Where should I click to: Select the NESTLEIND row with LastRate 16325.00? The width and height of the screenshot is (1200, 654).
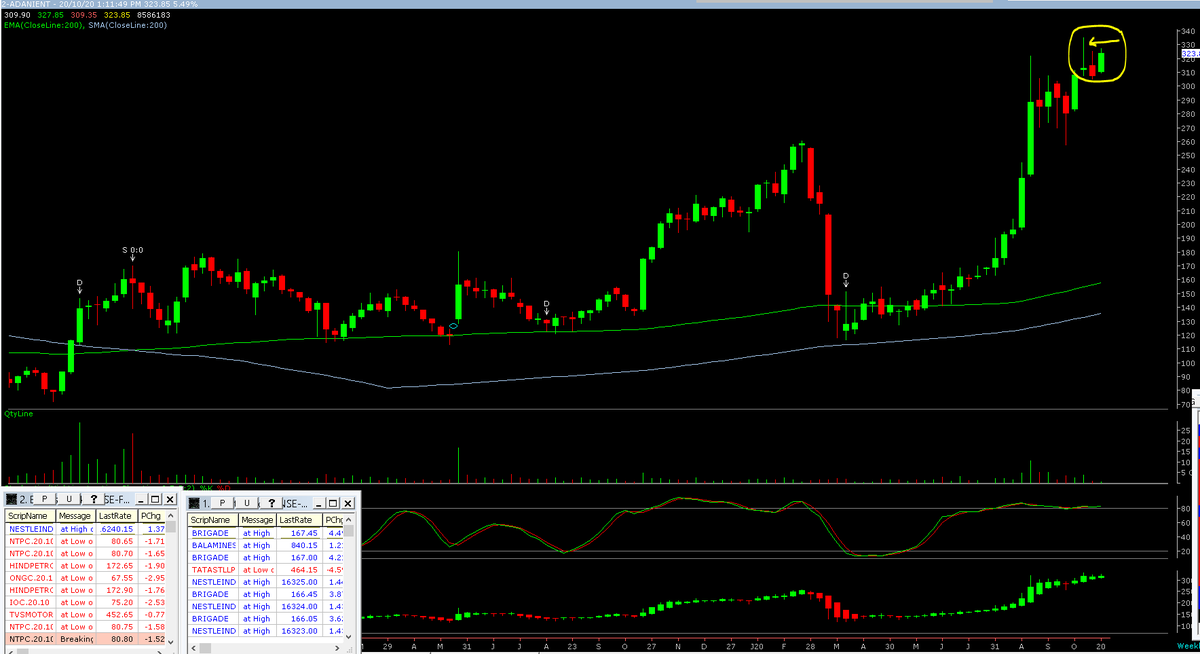[265, 582]
